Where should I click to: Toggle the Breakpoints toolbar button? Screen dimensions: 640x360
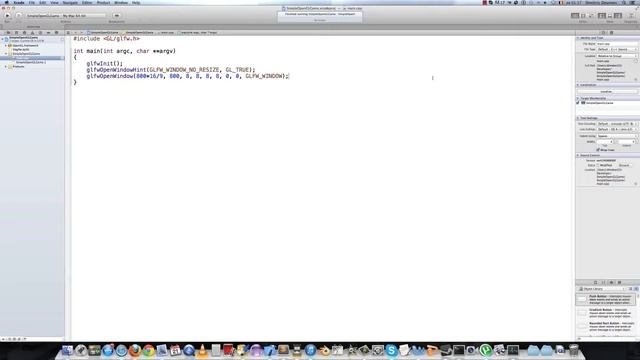(116, 16)
